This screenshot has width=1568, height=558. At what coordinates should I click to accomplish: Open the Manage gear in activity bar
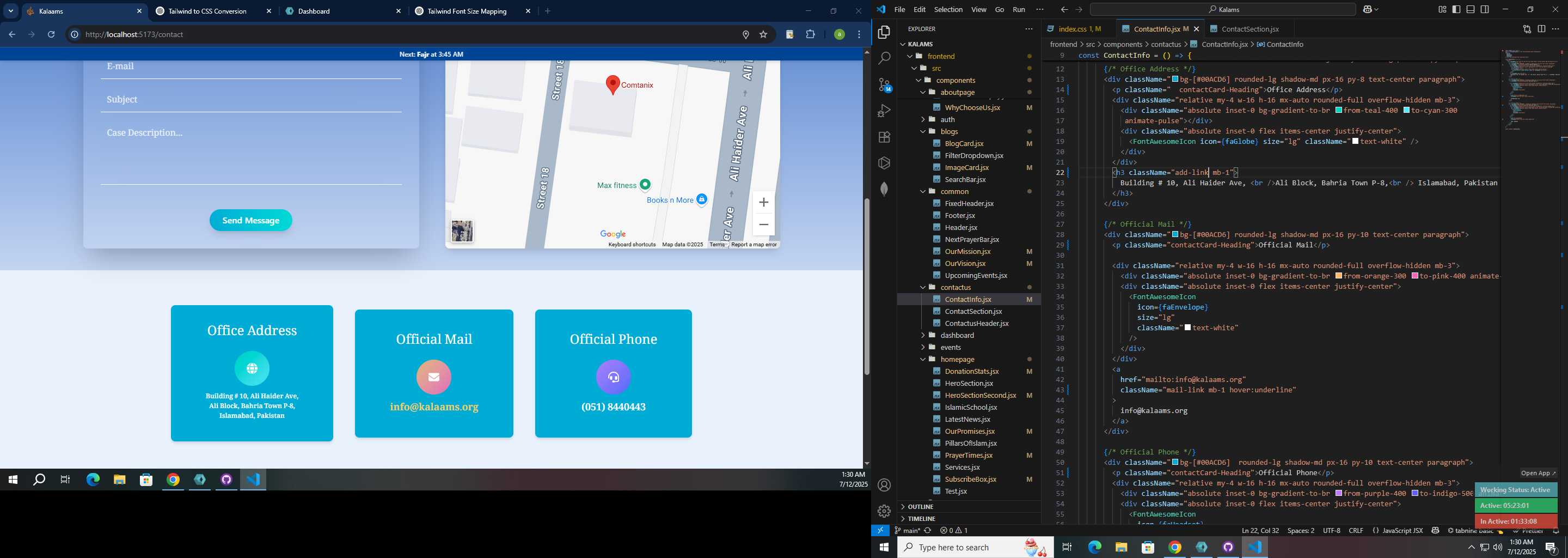(x=884, y=511)
